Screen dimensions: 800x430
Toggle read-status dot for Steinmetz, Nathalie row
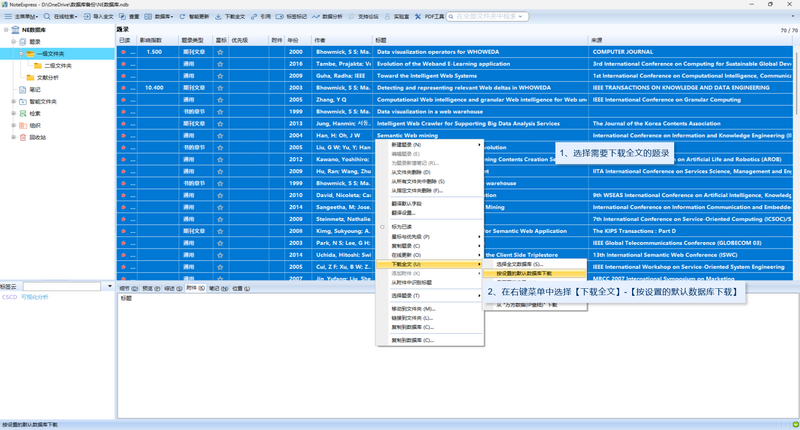[x=123, y=219]
